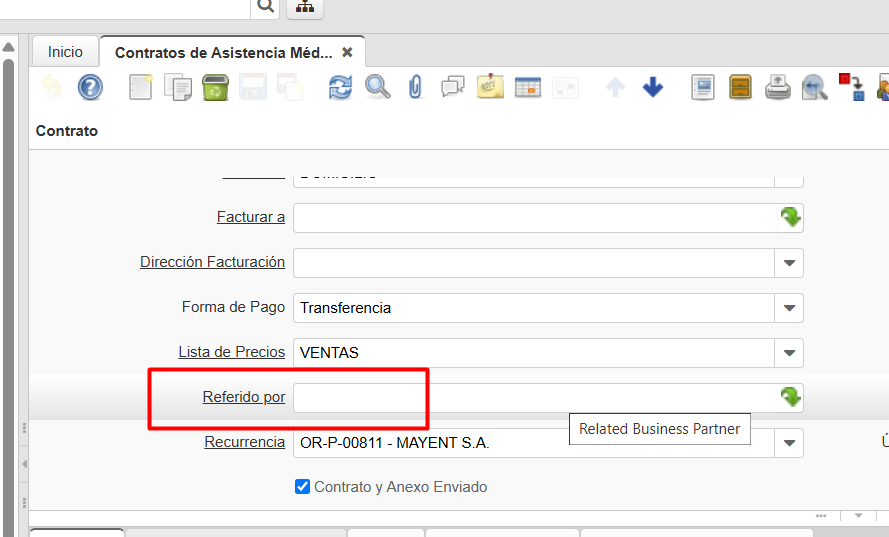The height and width of the screenshot is (537, 889).
Task: Click the Referido por label link
Action: coord(243,397)
